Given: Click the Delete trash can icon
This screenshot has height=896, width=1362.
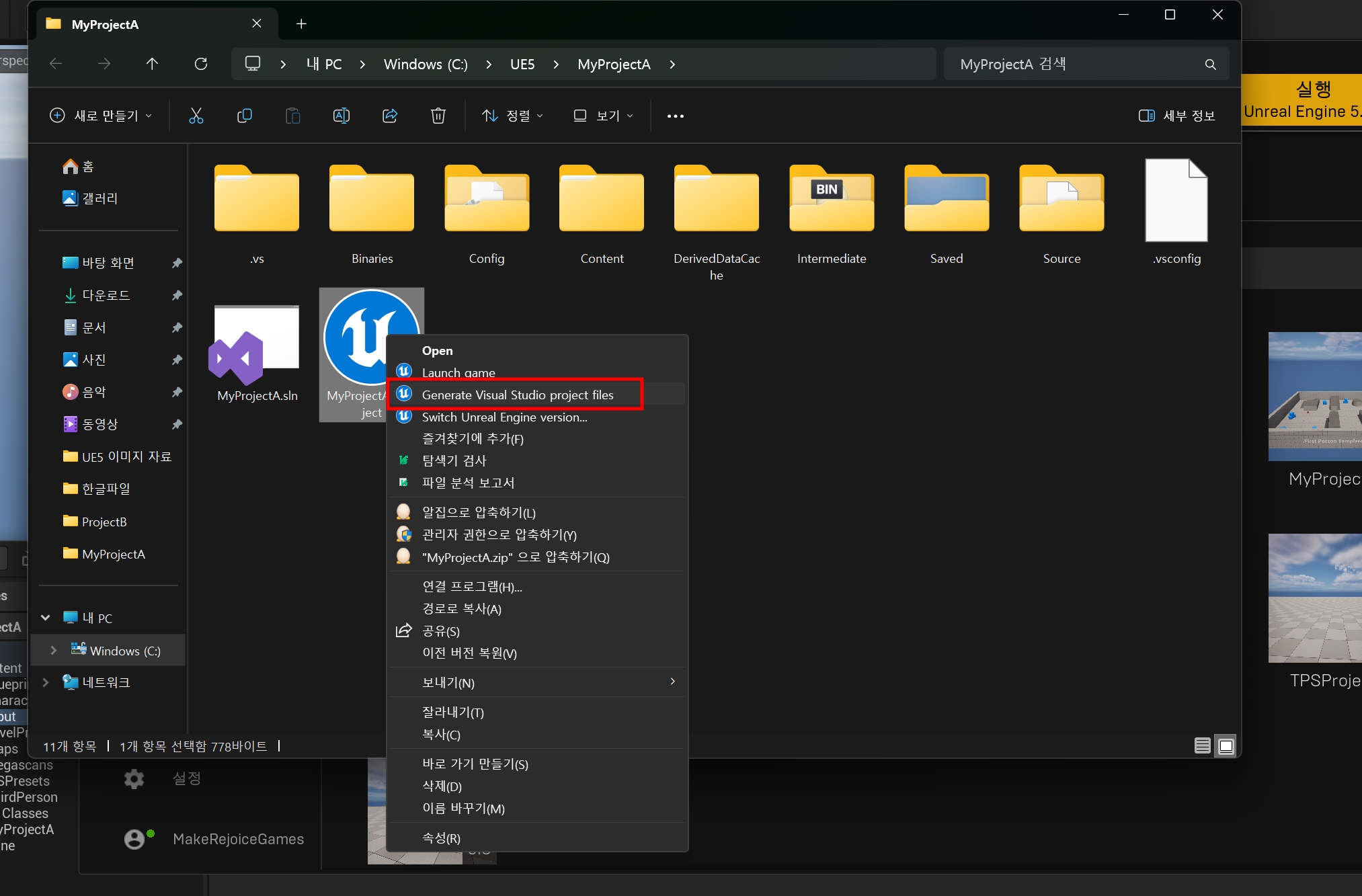Looking at the screenshot, I should coord(438,116).
